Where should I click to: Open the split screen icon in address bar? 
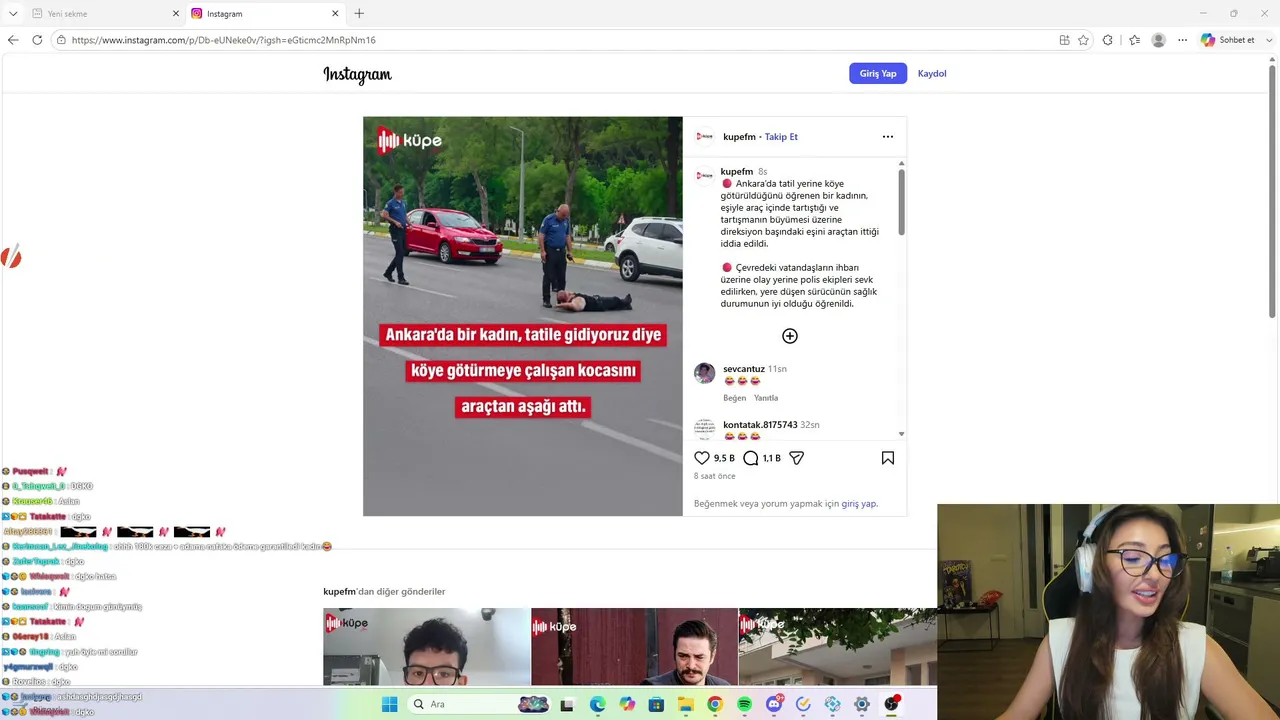[1064, 40]
